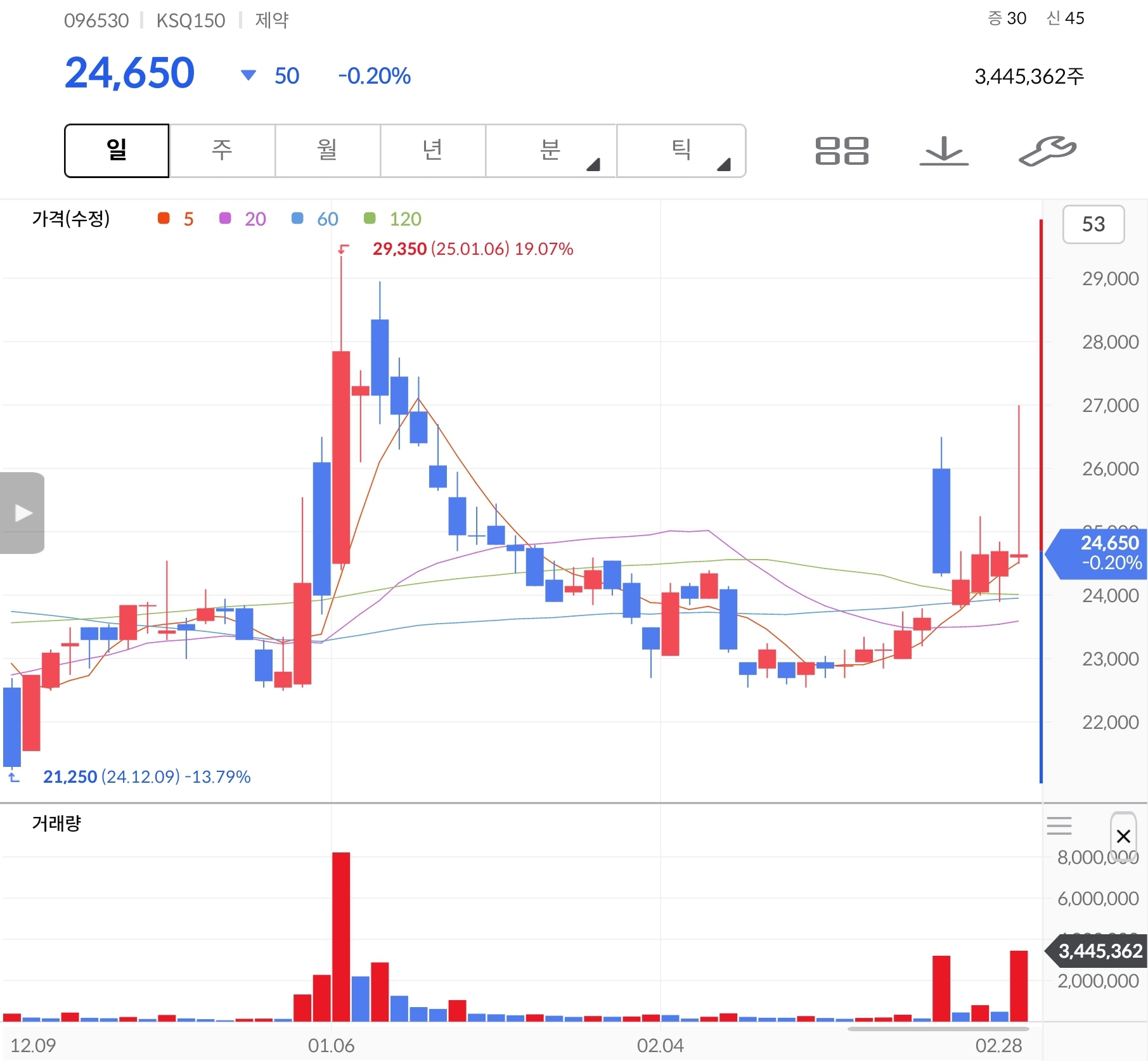The image size is (1148, 1061).
Task: Open the 틱 (tick) interval dropdown
Action: [681, 151]
